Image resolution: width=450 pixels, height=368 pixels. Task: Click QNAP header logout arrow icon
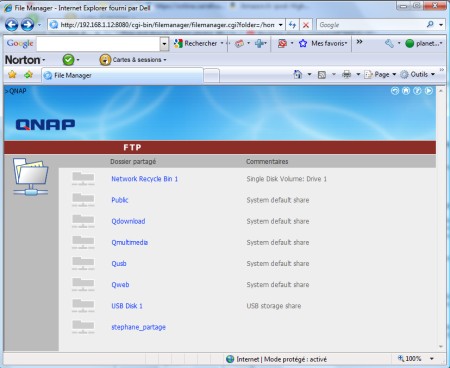(429, 91)
